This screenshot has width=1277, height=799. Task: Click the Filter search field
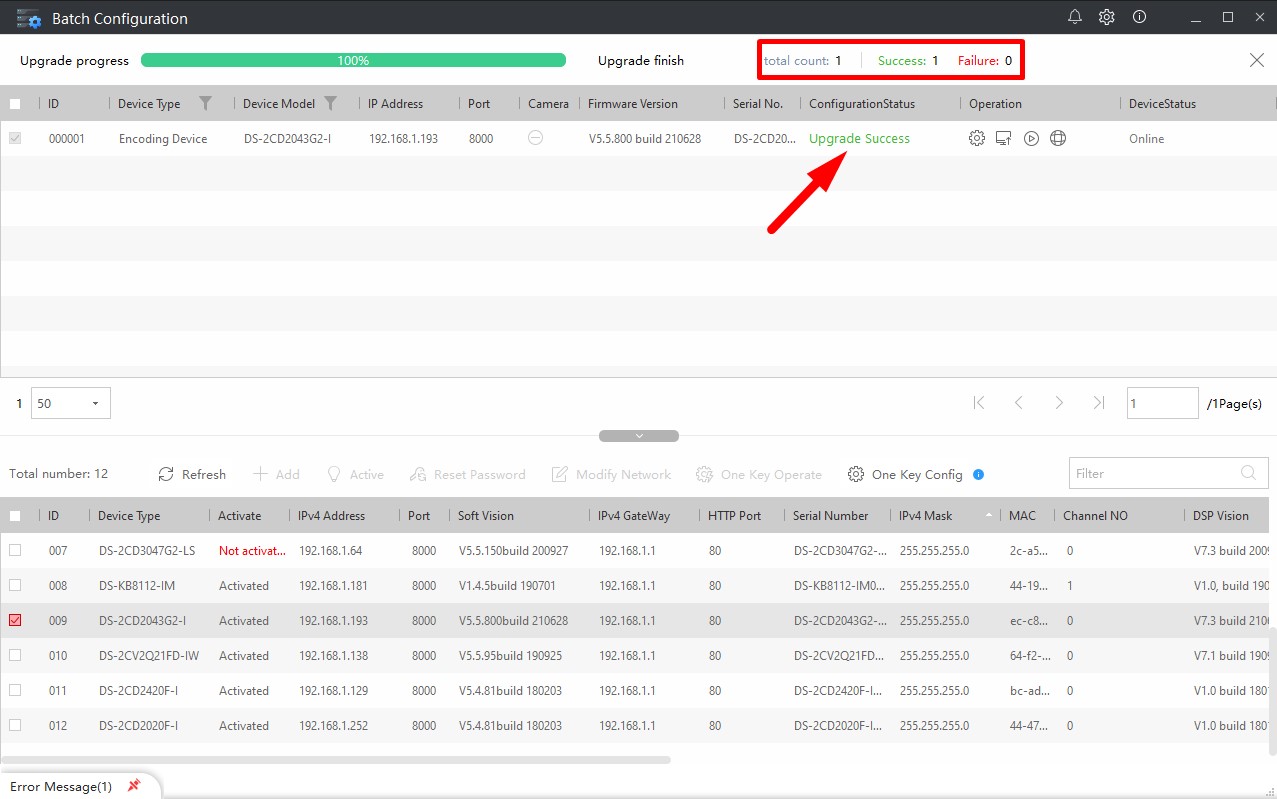[x=1152, y=474]
